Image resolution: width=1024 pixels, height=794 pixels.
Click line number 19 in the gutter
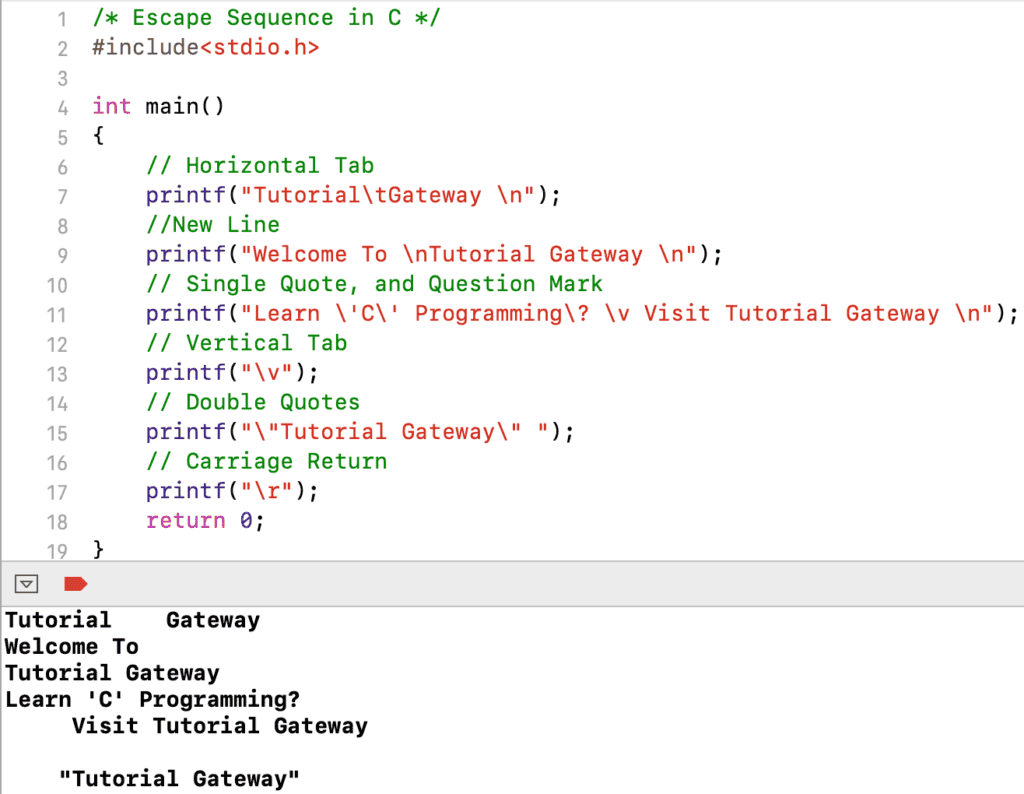pos(57,550)
